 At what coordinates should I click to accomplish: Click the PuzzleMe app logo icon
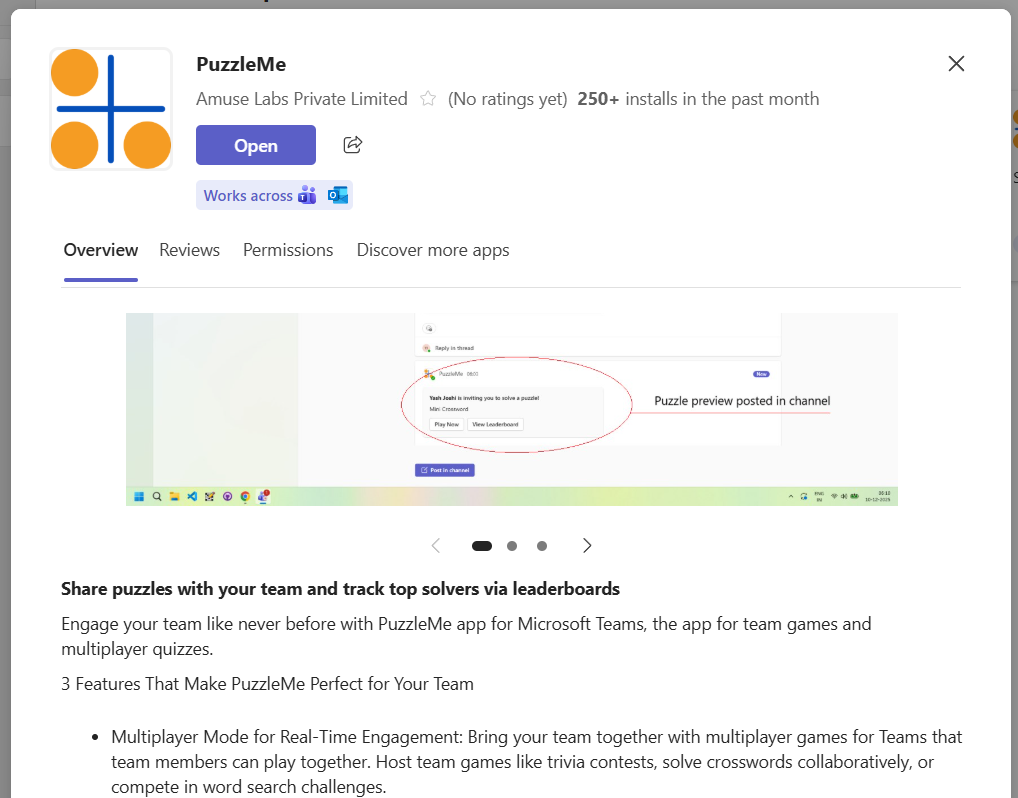click(110, 109)
